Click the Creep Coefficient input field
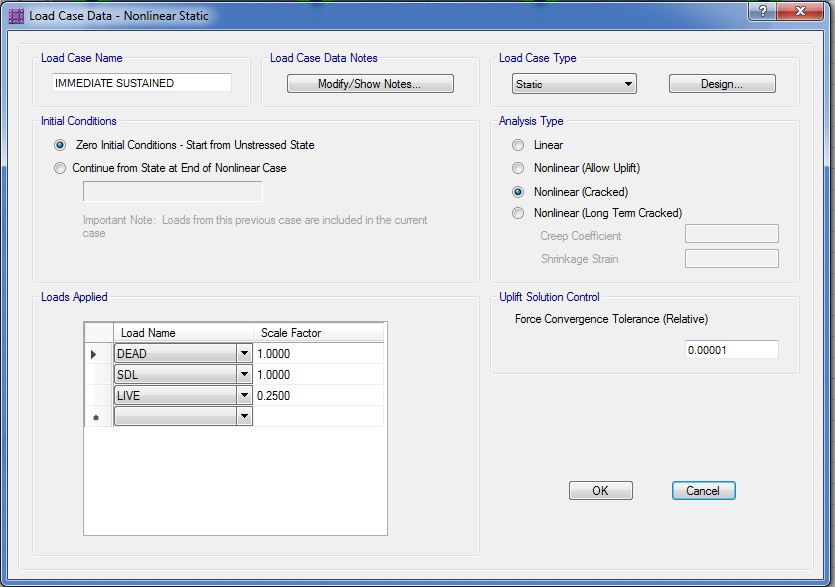Image resolution: width=835 pixels, height=587 pixels. (732, 234)
